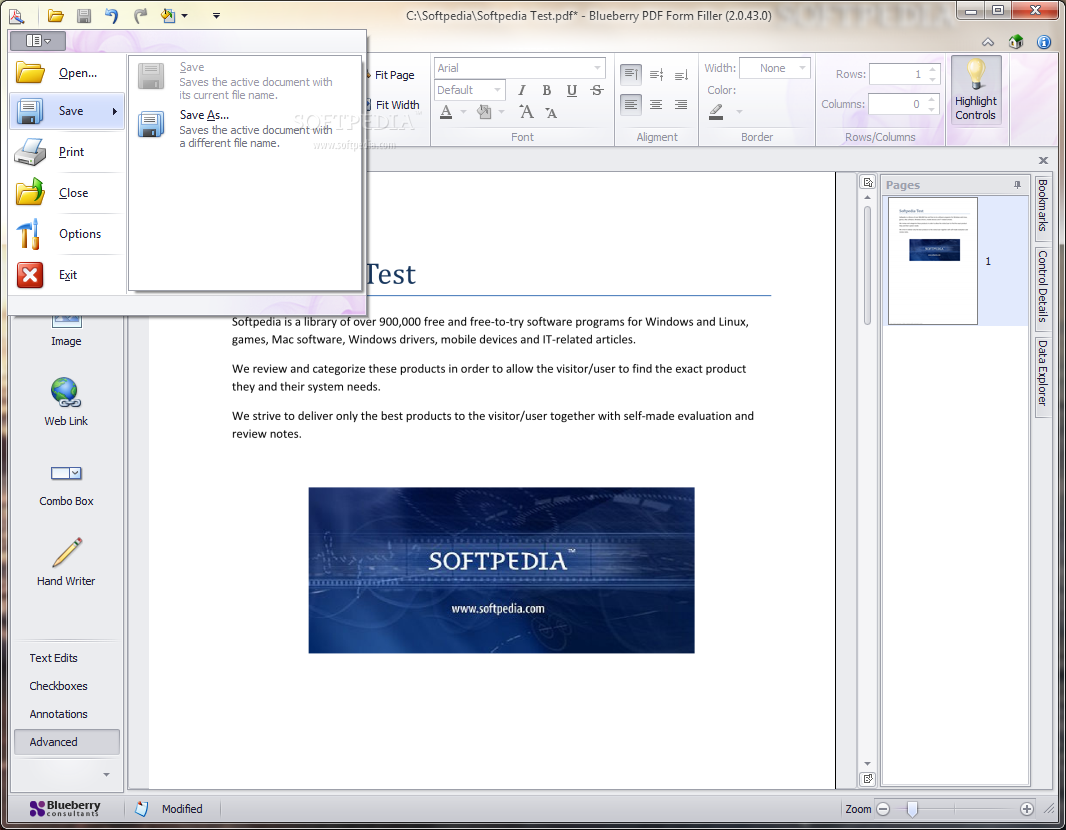Click the Columns input field
Image resolution: width=1066 pixels, height=830 pixels.
904,104
